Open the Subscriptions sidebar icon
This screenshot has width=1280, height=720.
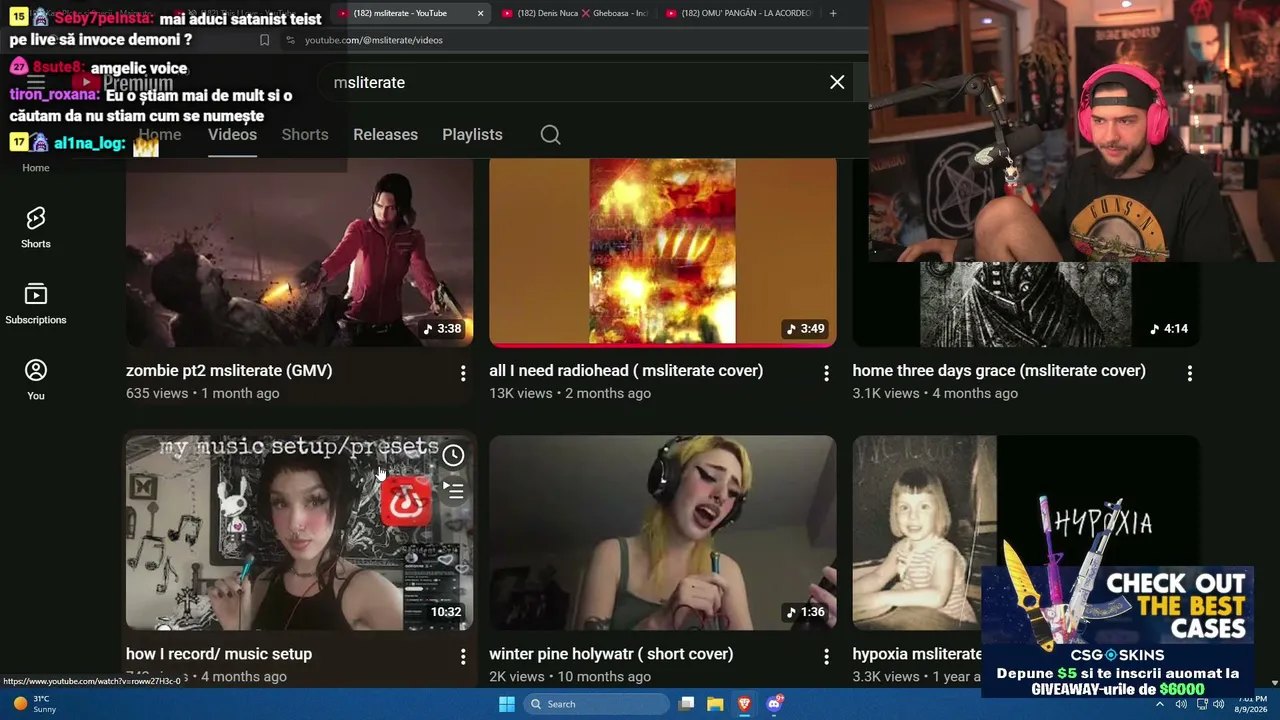pos(36,303)
